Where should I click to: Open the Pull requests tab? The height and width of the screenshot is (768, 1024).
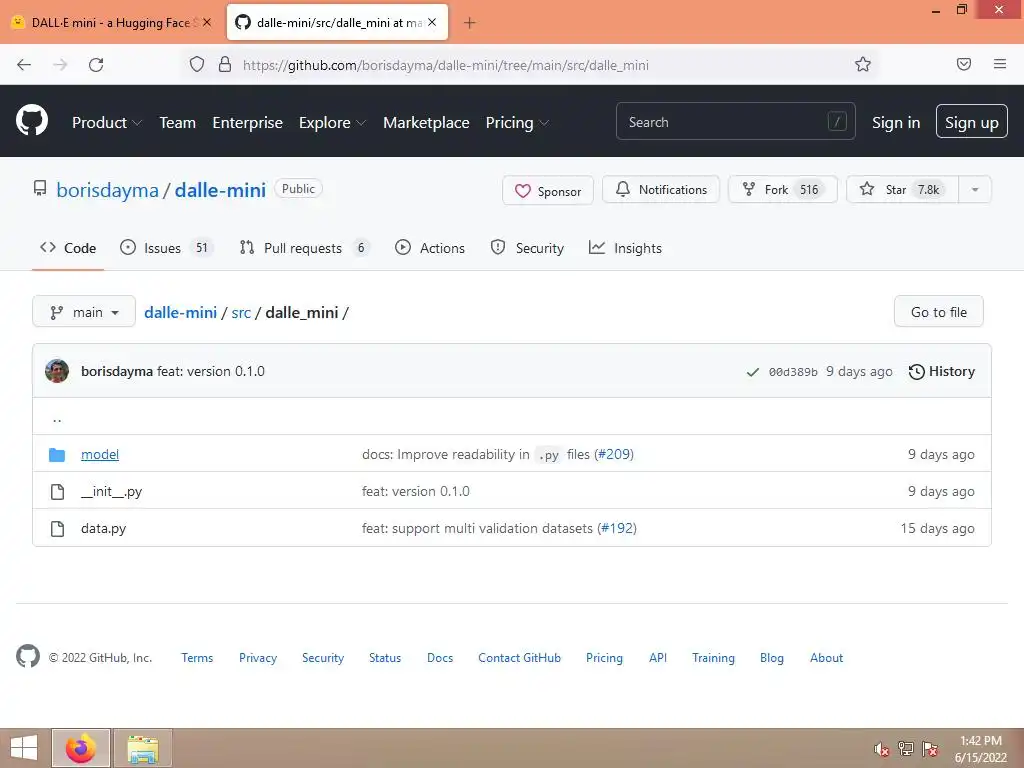coord(304,248)
